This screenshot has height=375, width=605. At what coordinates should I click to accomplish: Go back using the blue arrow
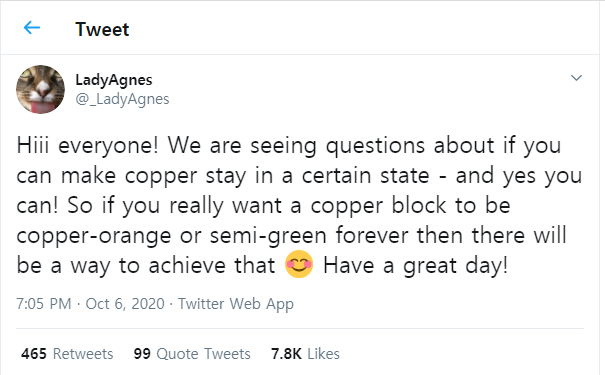32,28
